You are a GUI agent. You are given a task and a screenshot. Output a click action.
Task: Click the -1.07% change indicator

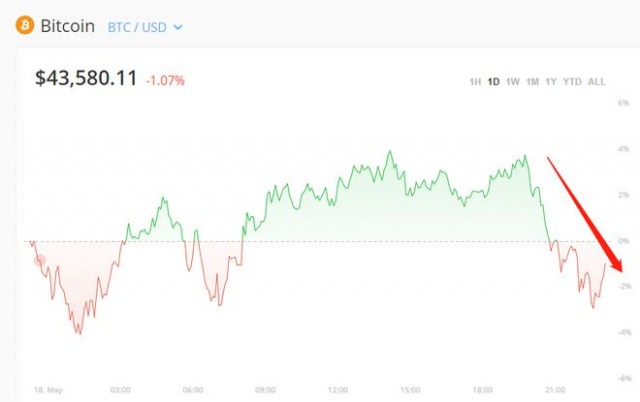[x=165, y=80]
